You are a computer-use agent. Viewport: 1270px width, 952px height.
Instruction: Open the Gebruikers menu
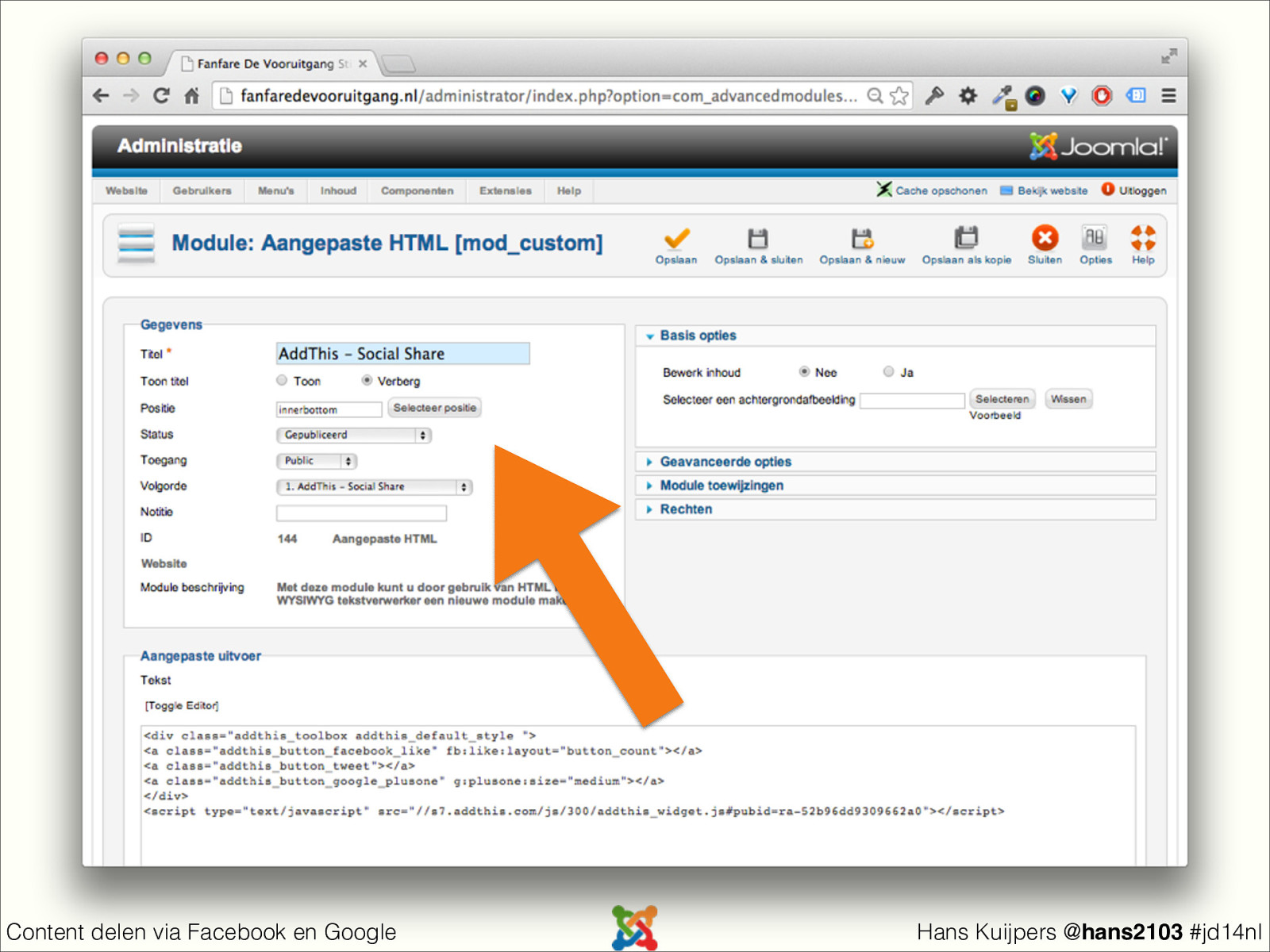tap(202, 190)
